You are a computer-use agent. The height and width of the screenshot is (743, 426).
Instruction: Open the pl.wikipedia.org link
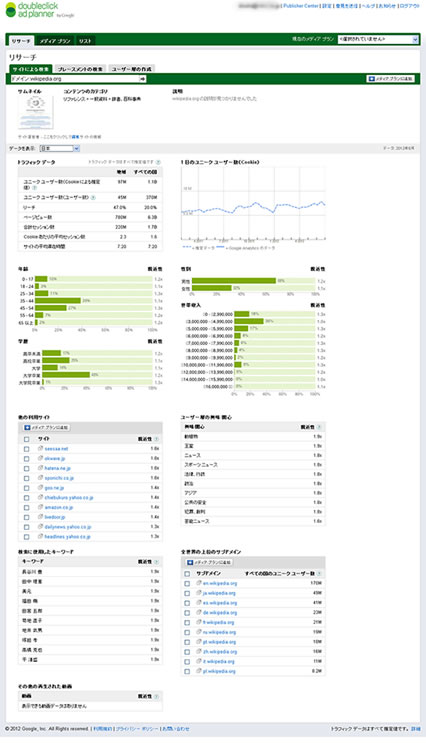tap(219, 671)
